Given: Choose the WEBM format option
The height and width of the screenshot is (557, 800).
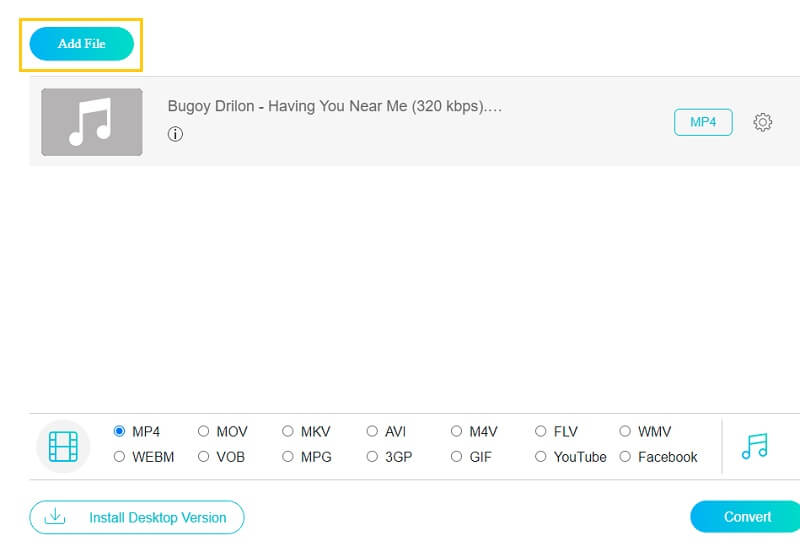Looking at the screenshot, I should coord(120,457).
